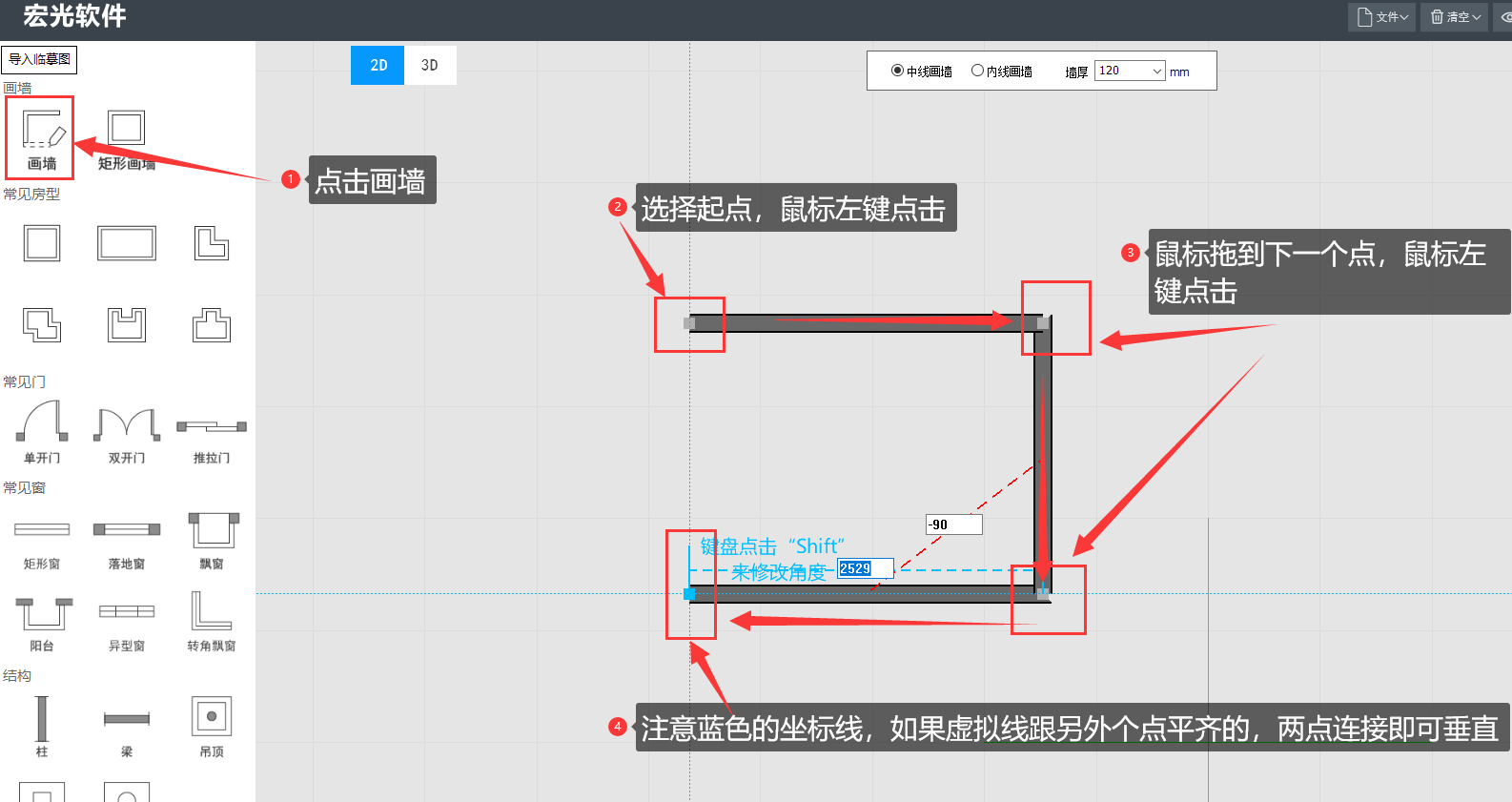The height and width of the screenshot is (802, 1512).
Task: Click the 宏光软件 application title
Action: (x=74, y=16)
